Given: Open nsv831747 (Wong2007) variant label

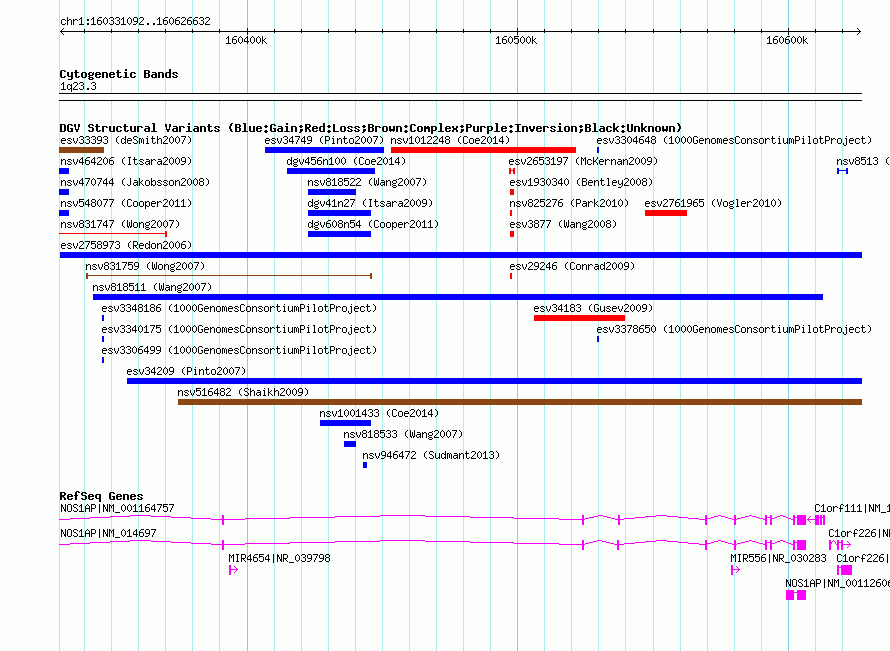Looking at the screenshot, I should 120,224.
